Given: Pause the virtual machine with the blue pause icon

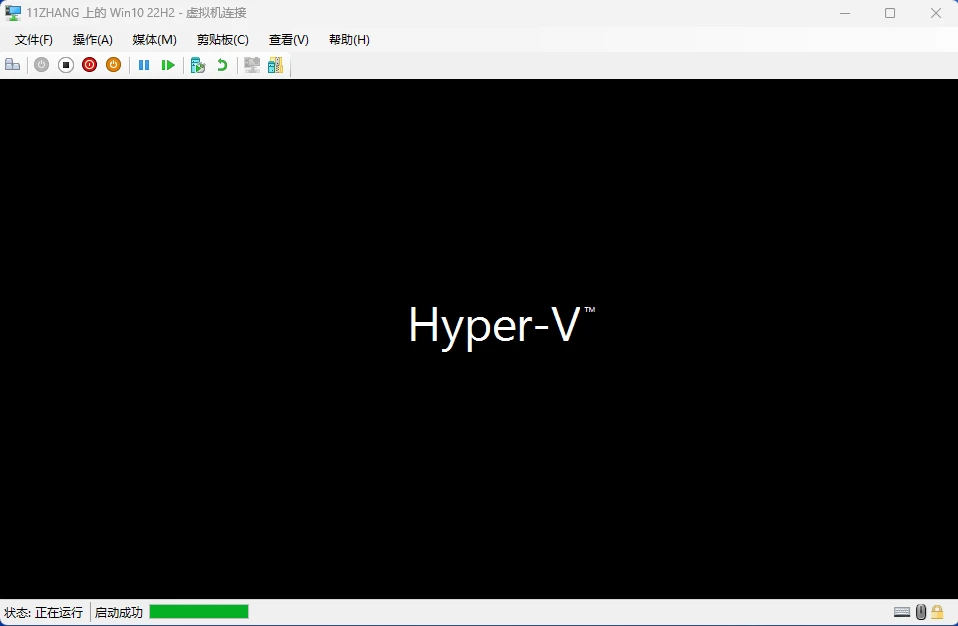Looking at the screenshot, I should pos(144,65).
